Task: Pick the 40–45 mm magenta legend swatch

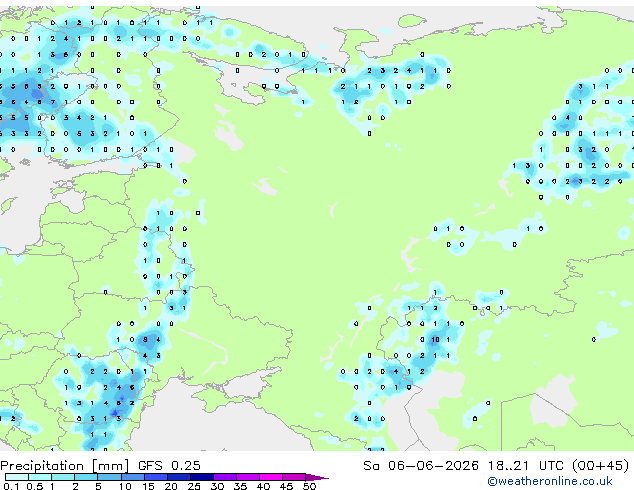Action: (271, 477)
